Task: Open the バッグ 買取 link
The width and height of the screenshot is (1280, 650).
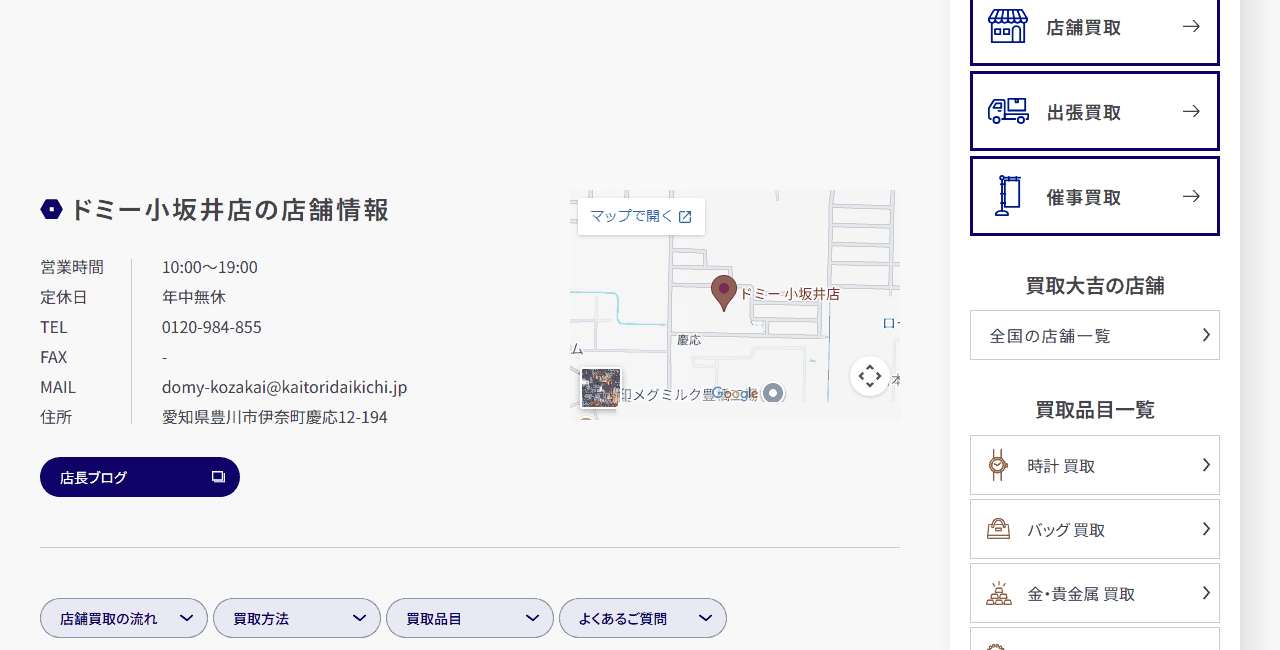Action: click(x=1095, y=529)
